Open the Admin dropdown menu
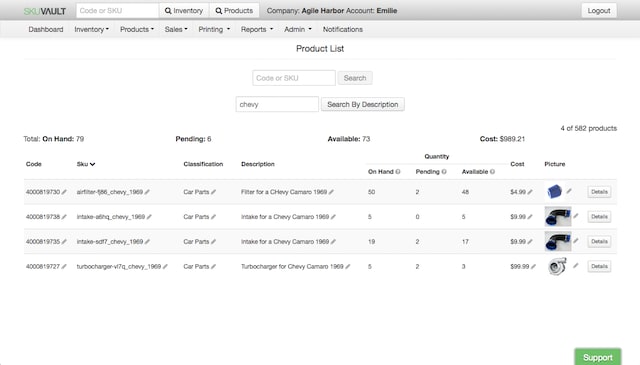 298,29
